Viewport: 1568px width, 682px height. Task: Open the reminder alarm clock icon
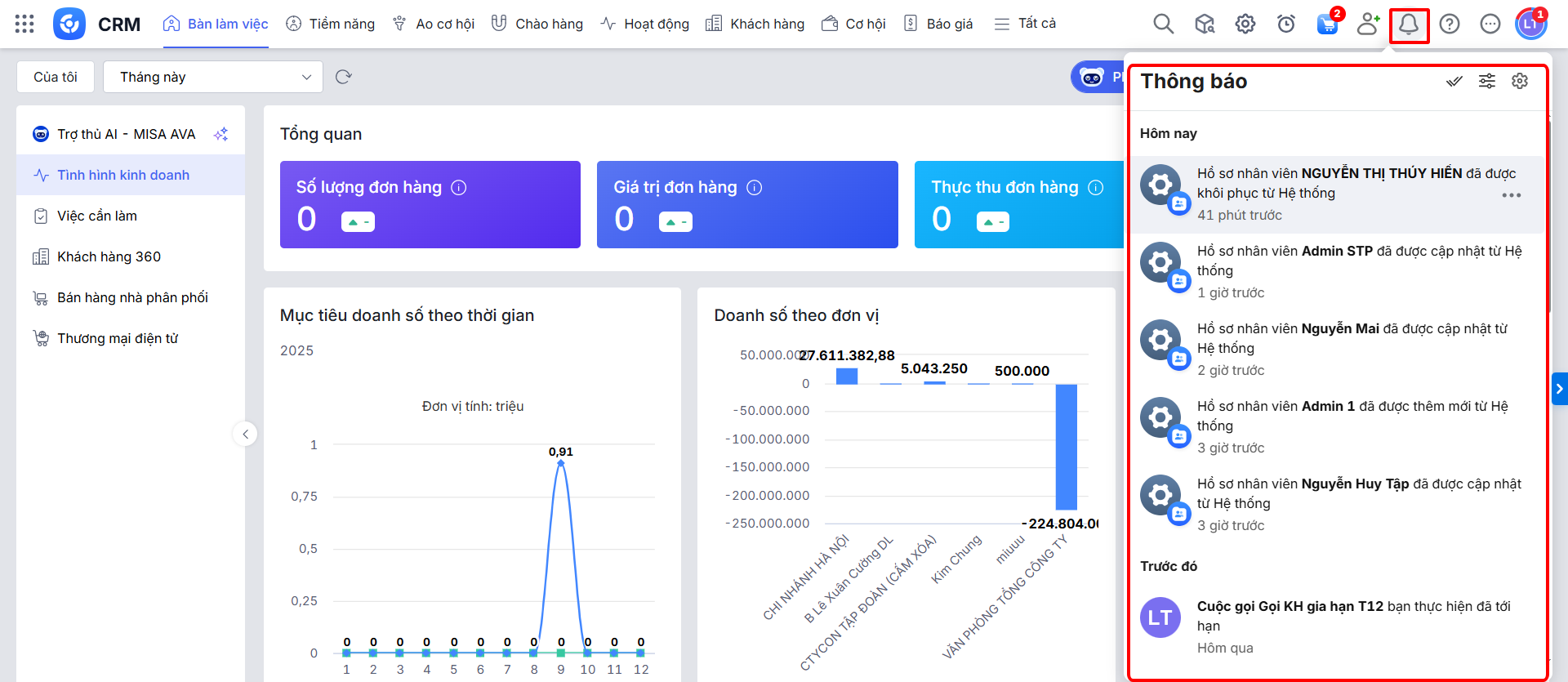coord(1286,24)
